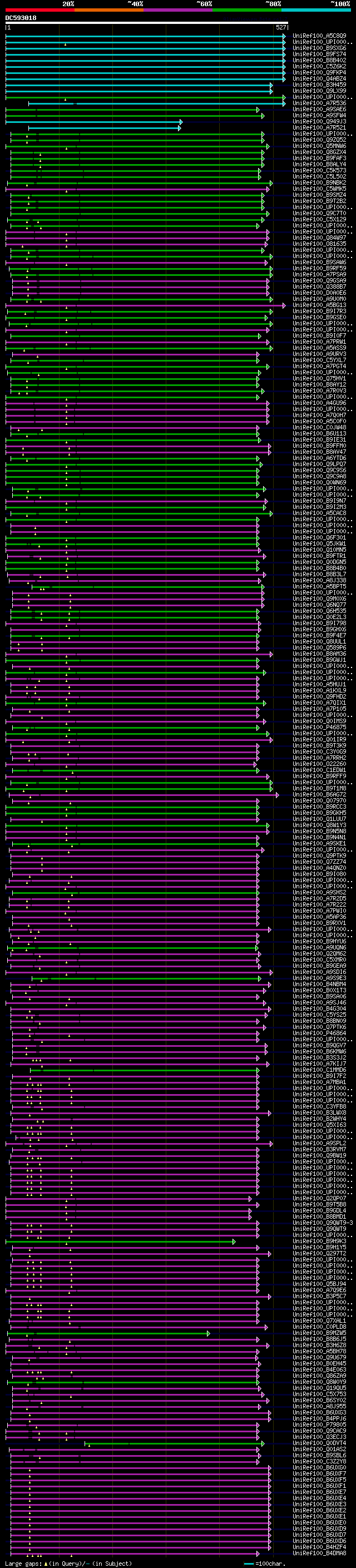The height and width of the screenshot is (1568, 356).
Task: Select hit label UniRef100_A9SFW4
Action: (319, 116)
